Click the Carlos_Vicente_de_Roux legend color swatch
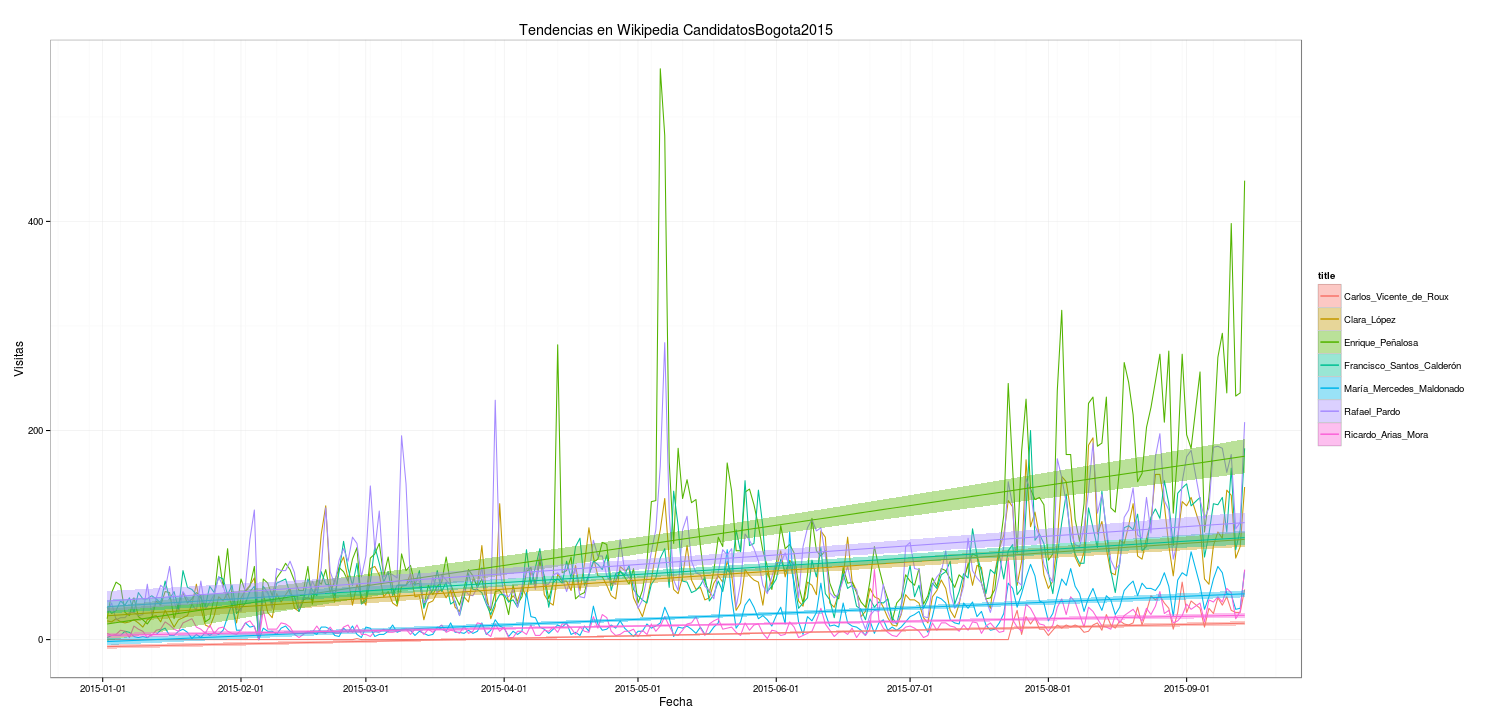1500x720 pixels. [x=1329, y=296]
